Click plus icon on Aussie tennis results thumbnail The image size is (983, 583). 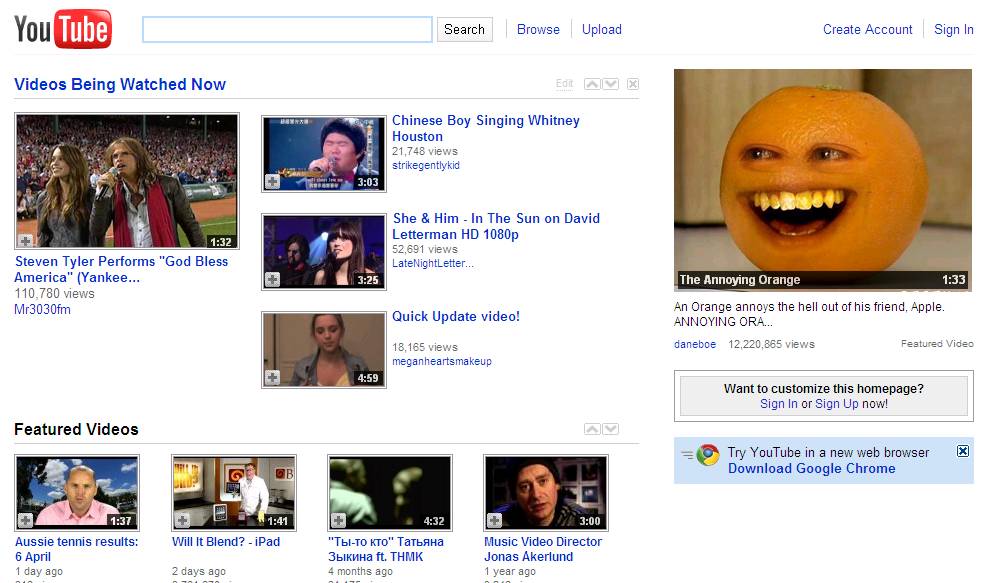[x=26, y=520]
